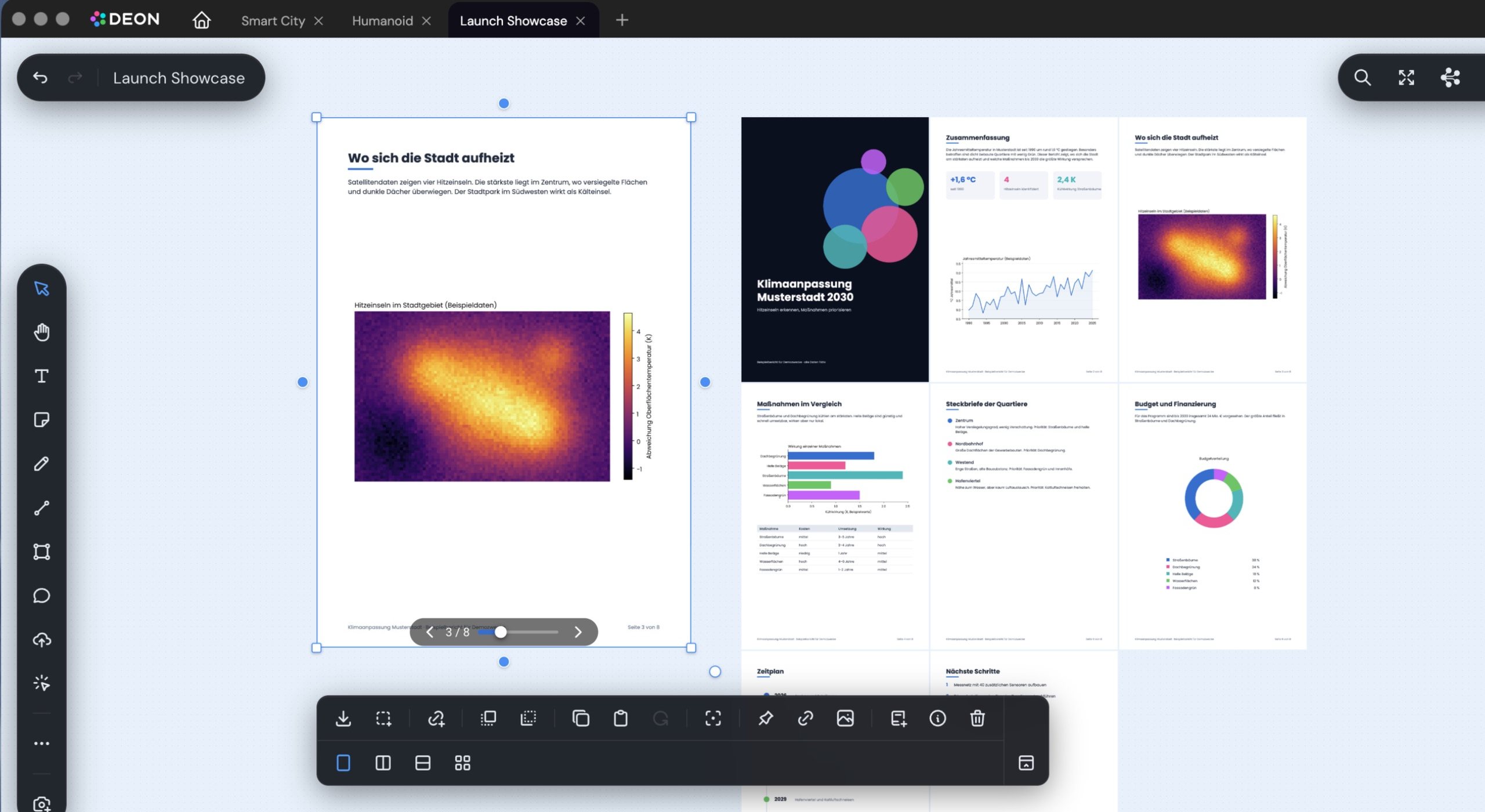Pick the connector line tool
Image resolution: width=1485 pixels, height=812 pixels.
pyautogui.click(x=42, y=507)
